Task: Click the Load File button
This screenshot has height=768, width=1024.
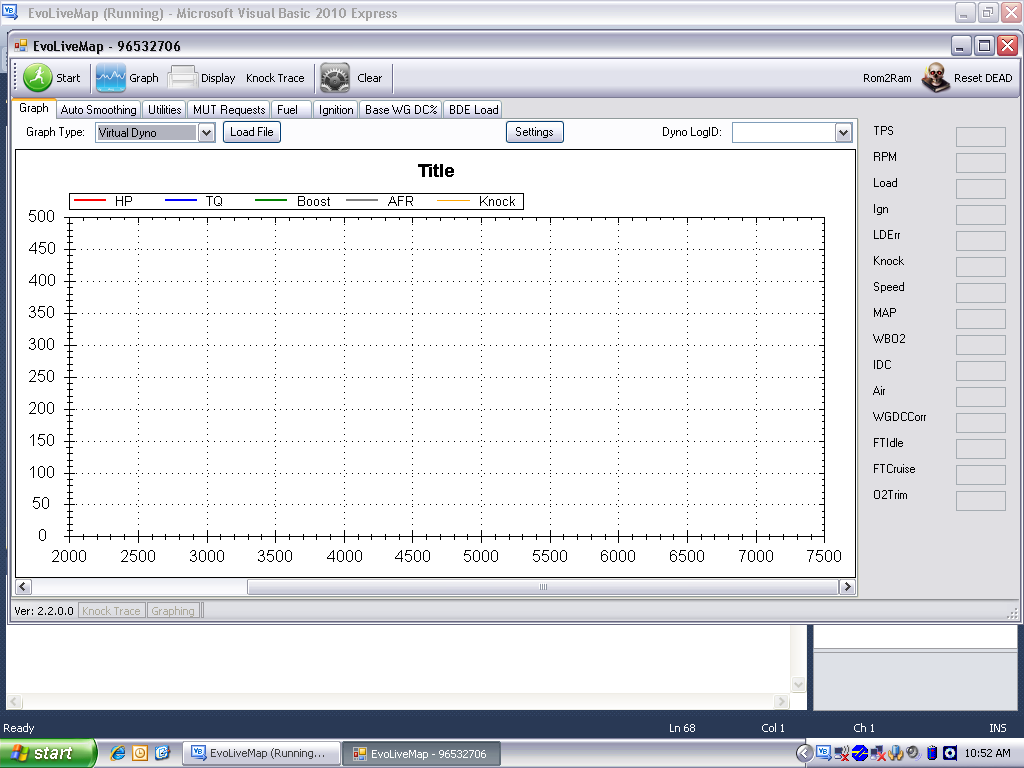Action: tap(251, 132)
